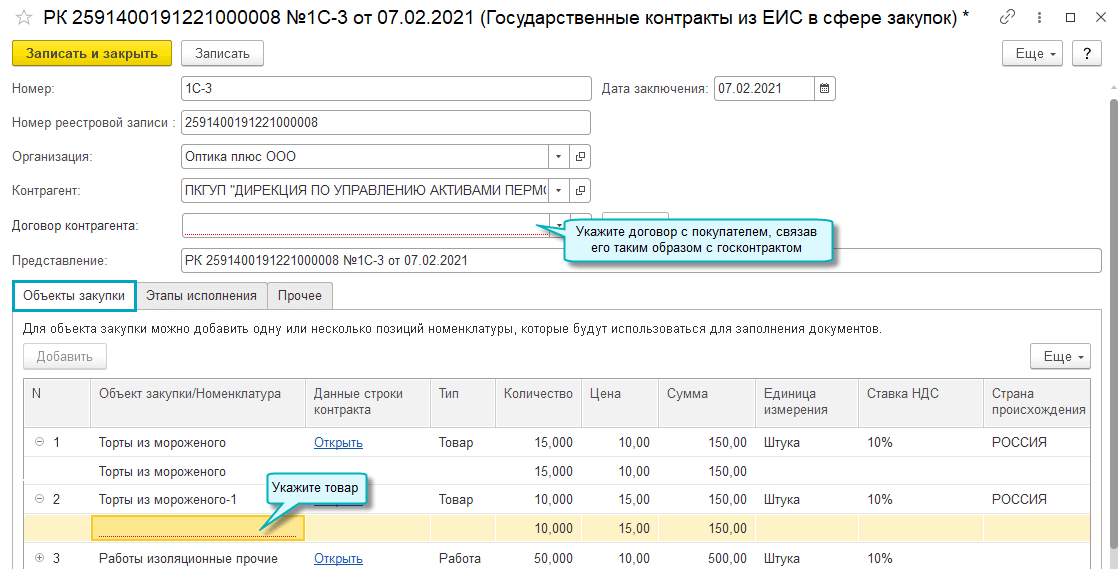
Task: Click the empty Договор контрагента field
Action: tap(365, 225)
